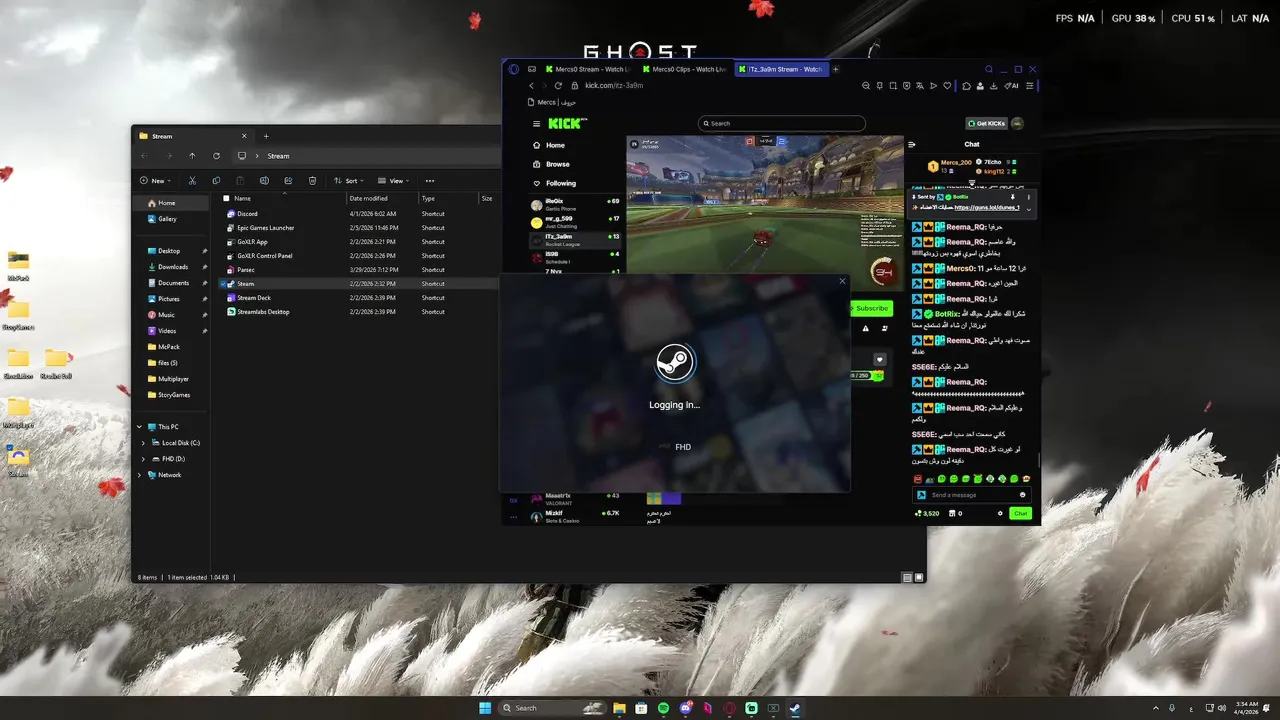
Task: Select Streamlabs Desktop shortcut
Action: (263, 312)
